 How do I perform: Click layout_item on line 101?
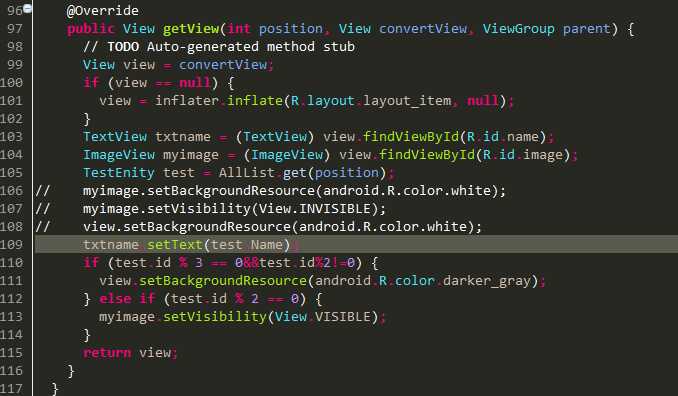pos(407,101)
